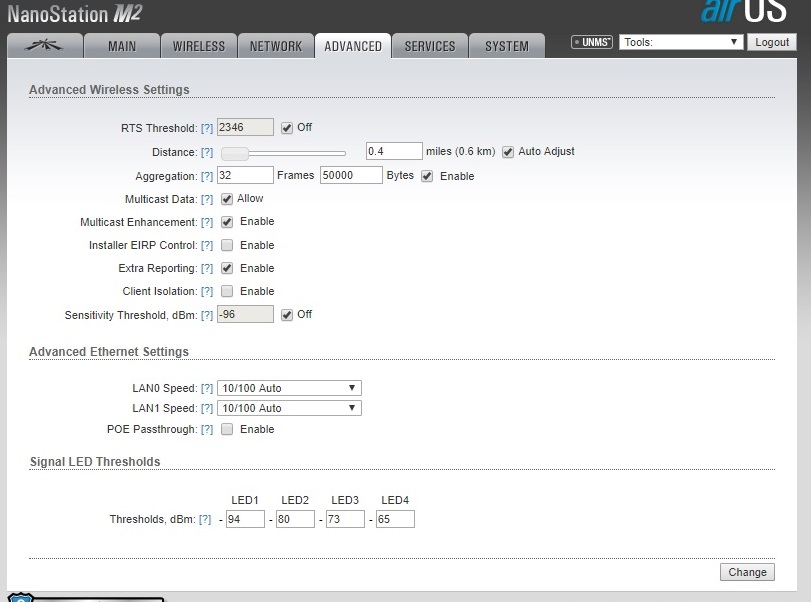Open Sensitivity Threshold help link
Image resolution: width=811 pixels, height=602 pixels.
tap(207, 315)
